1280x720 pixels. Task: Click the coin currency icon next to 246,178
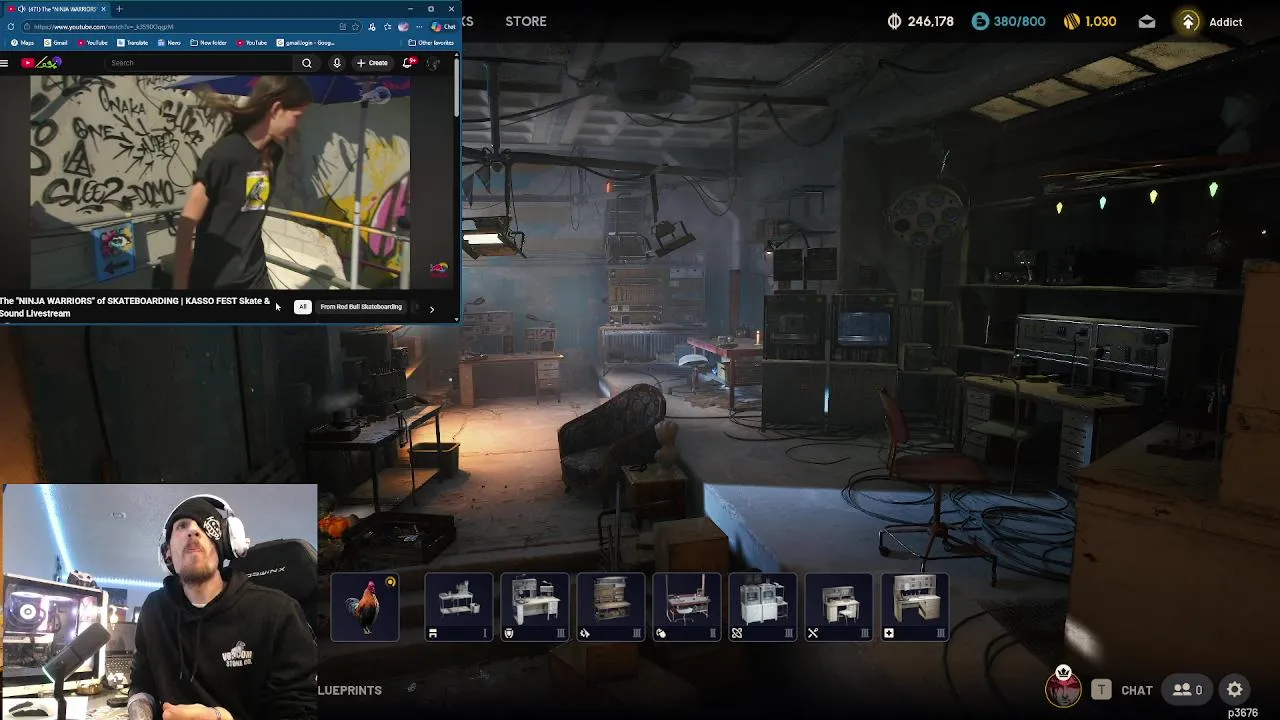pyautogui.click(x=894, y=22)
